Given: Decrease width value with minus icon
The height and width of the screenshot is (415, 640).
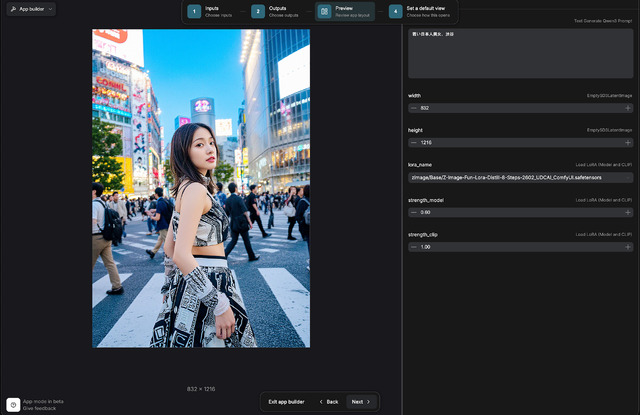Looking at the screenshot, I should coord(414,108).
